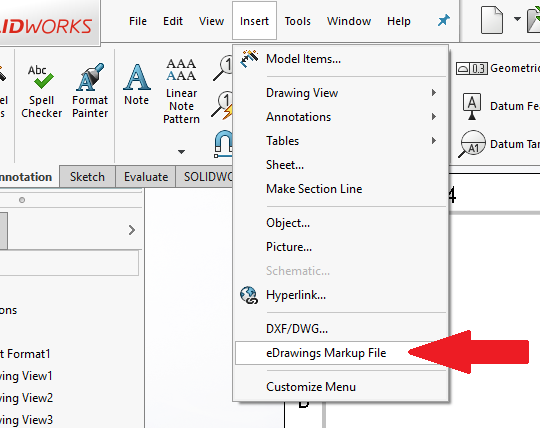Switch to the Evaluate tab
The width and height of the screenshot is (540, 428).
(146, 177)
